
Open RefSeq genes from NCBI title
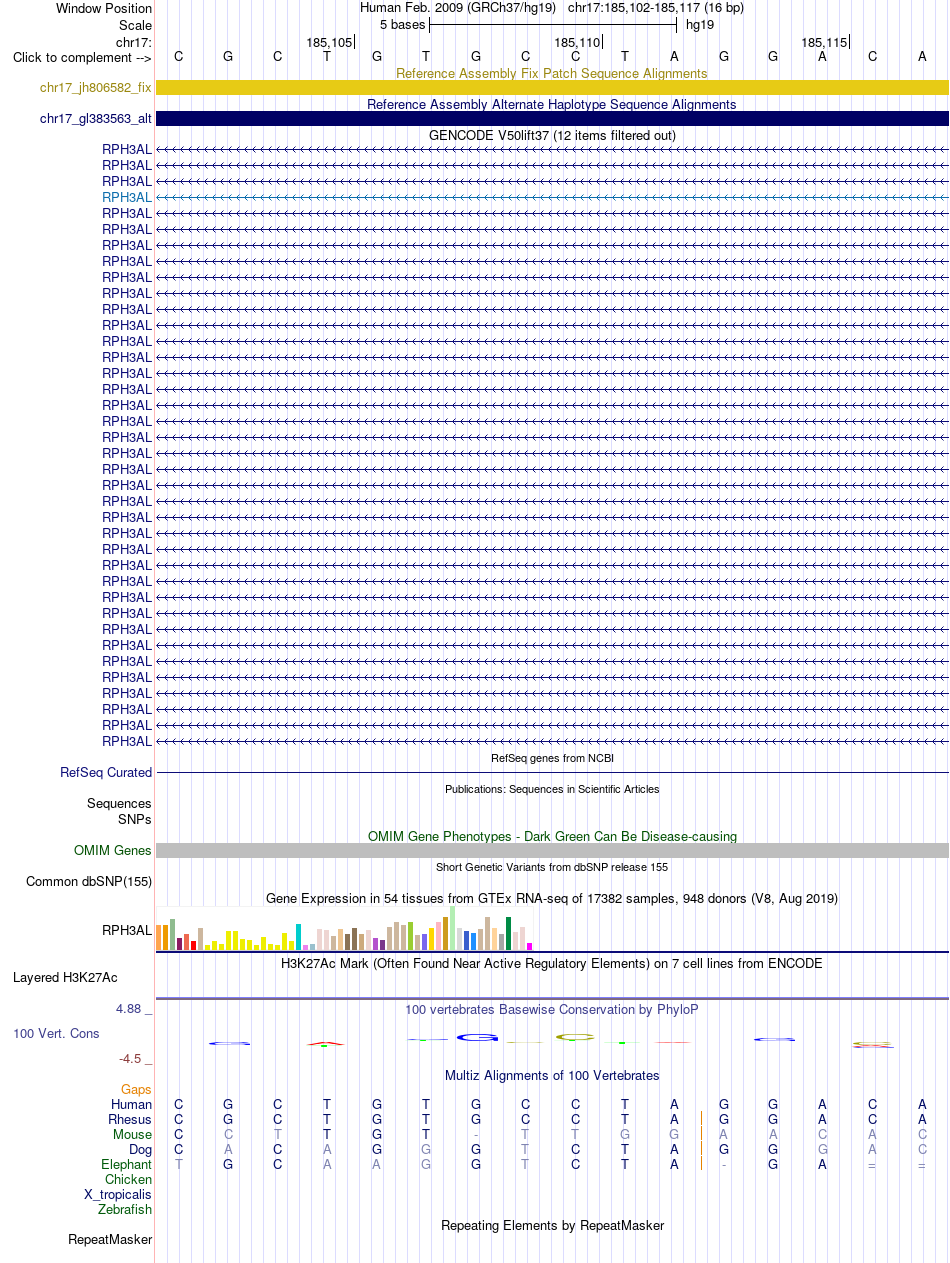[552, 758]
